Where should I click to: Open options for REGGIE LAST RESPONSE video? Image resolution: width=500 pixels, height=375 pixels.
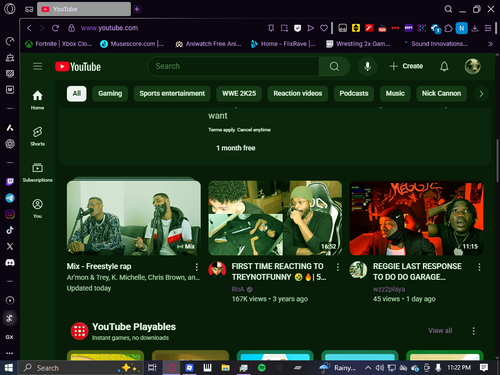click(479, 267)
